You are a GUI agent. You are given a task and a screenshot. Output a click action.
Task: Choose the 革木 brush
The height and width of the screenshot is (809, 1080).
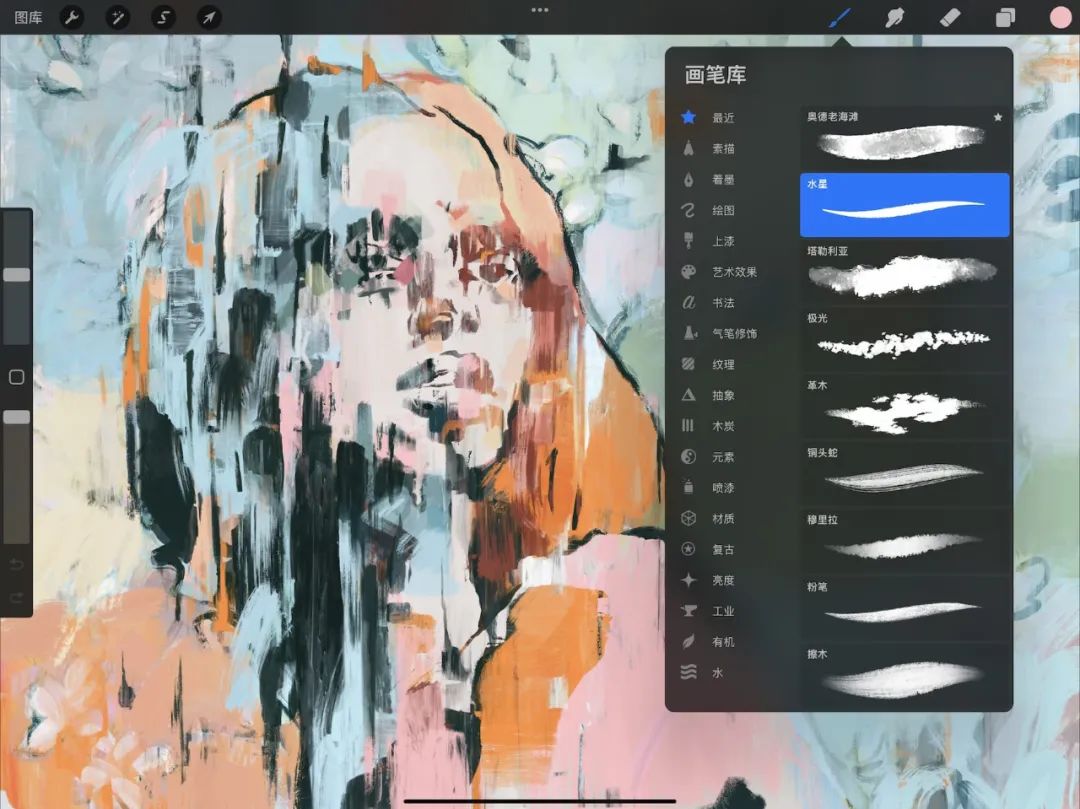click(904, 407)
